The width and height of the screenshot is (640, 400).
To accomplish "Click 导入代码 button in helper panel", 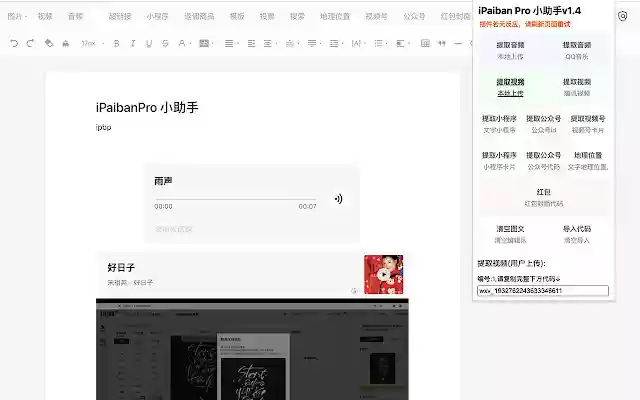I will (x=577, y=234).
